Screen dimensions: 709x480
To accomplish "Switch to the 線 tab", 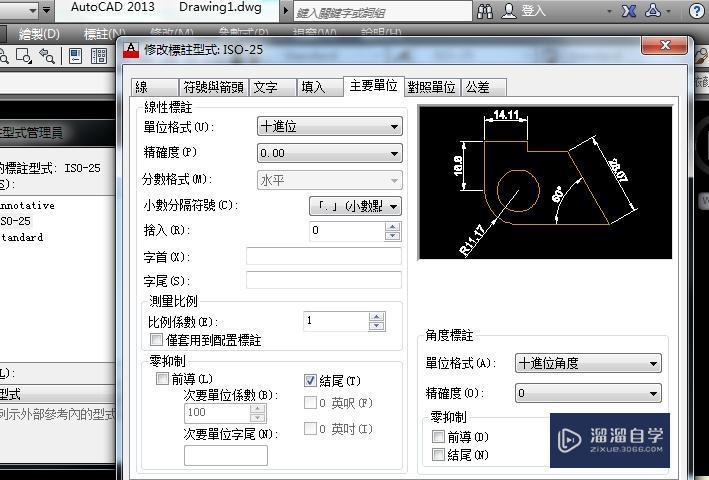I will (155, 87).
